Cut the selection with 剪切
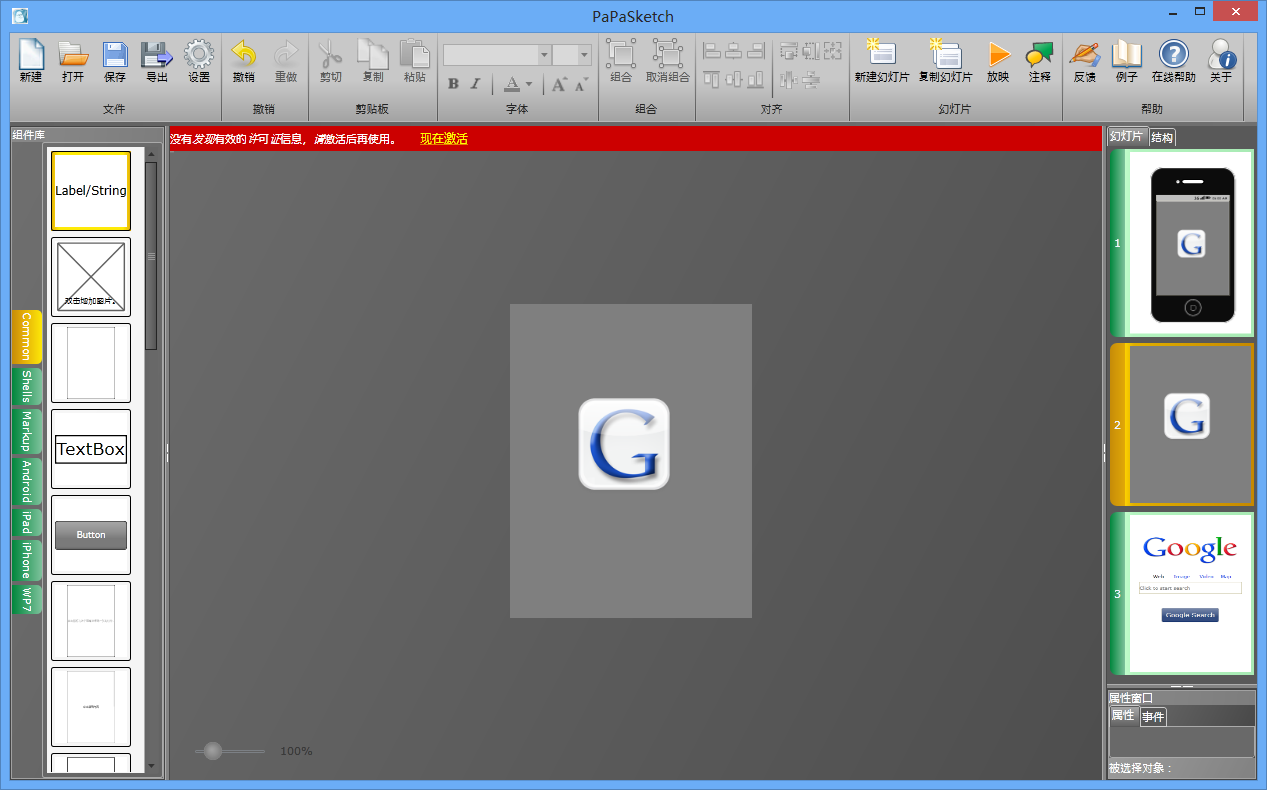Viewport: 1267px width, 790px height. 330,61
